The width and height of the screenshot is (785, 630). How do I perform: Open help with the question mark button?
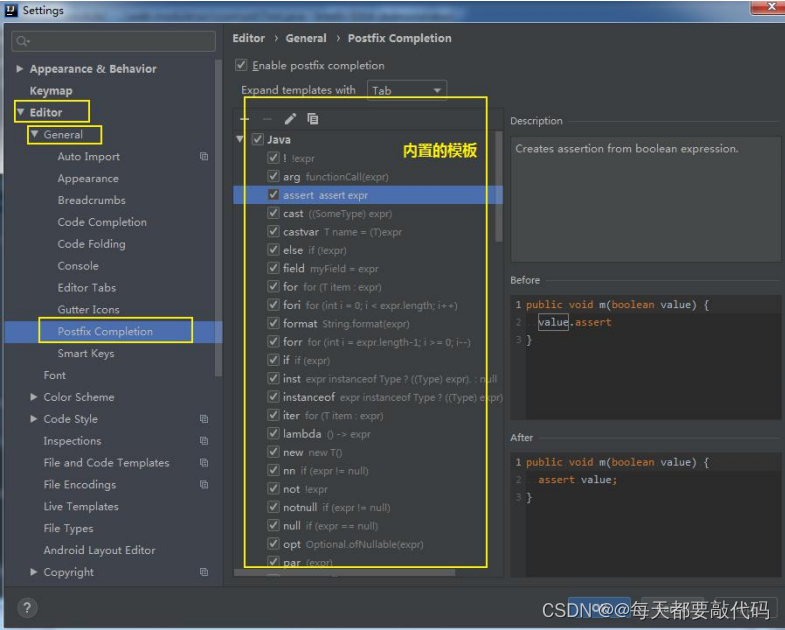click(27, 608)
